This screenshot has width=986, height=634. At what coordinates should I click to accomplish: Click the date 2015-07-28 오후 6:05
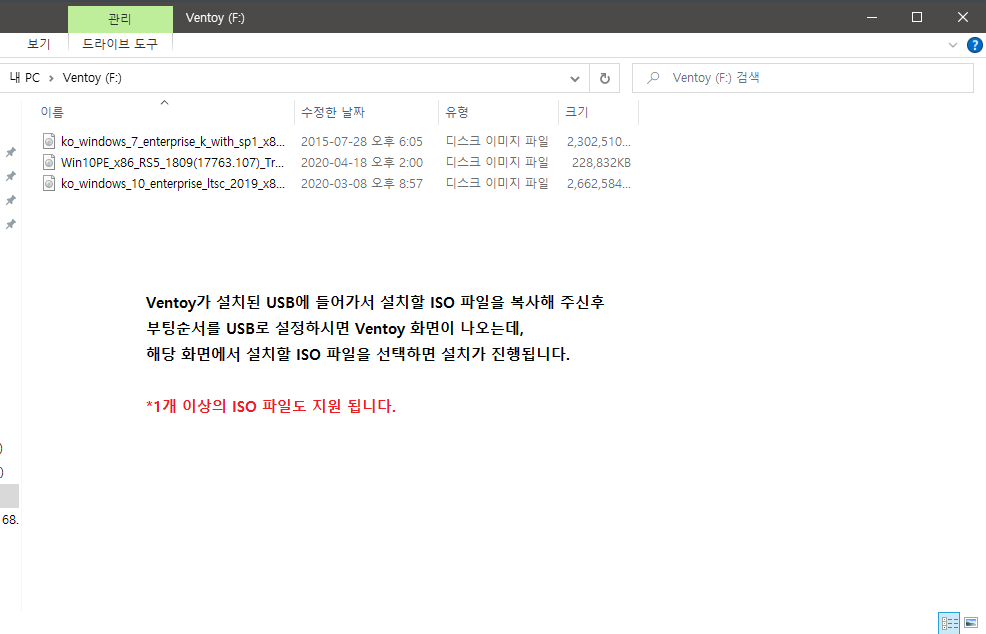click(x=362, y=142)
